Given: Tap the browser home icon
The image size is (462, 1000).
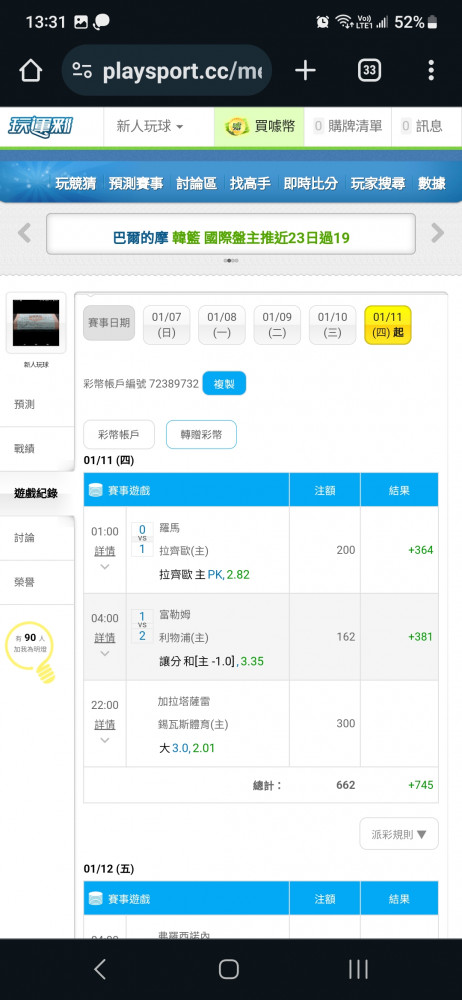Looking at the screenshot, I should click(31, 71).
